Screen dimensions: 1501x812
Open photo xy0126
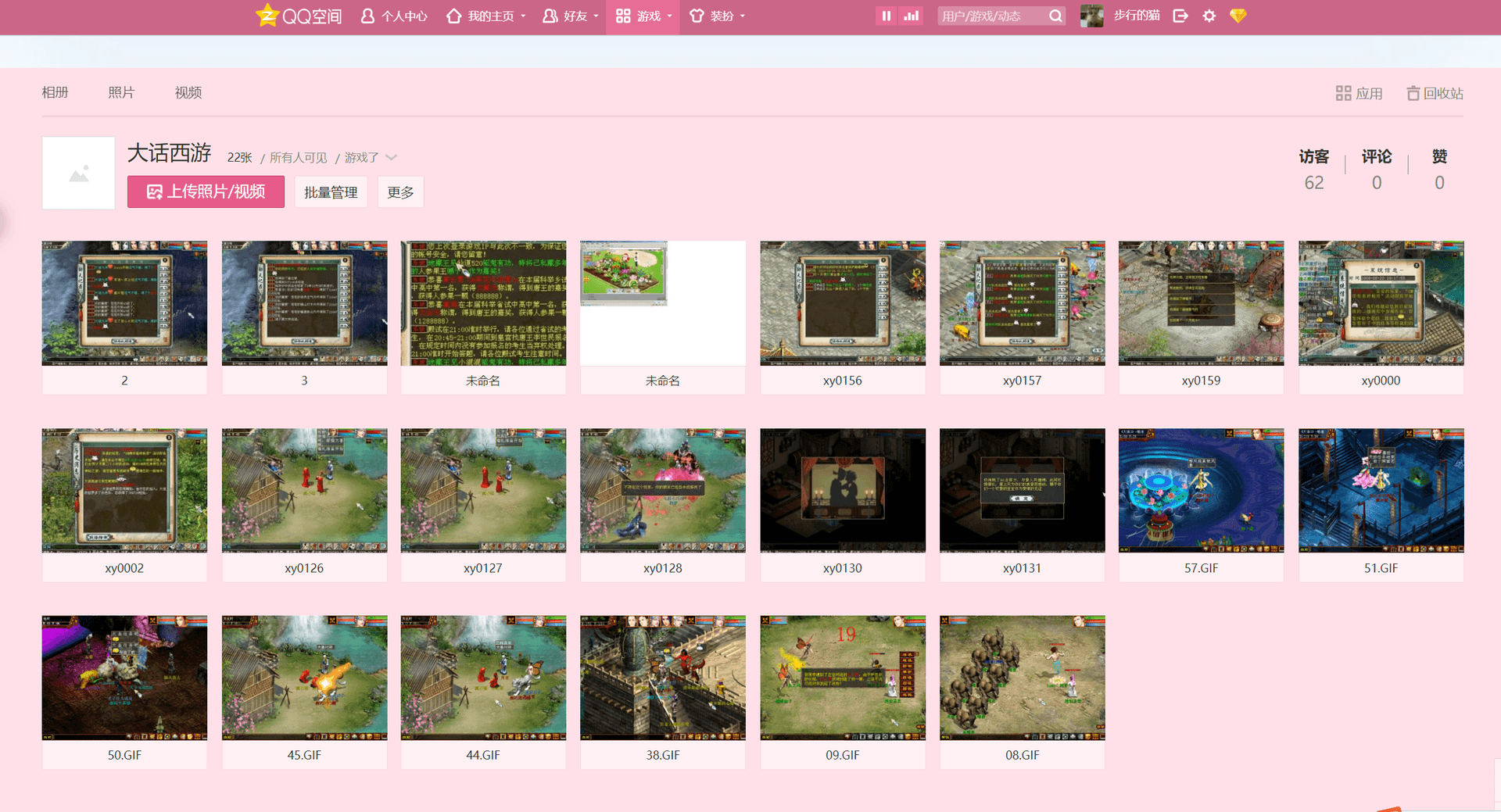(x=304, y=490)
